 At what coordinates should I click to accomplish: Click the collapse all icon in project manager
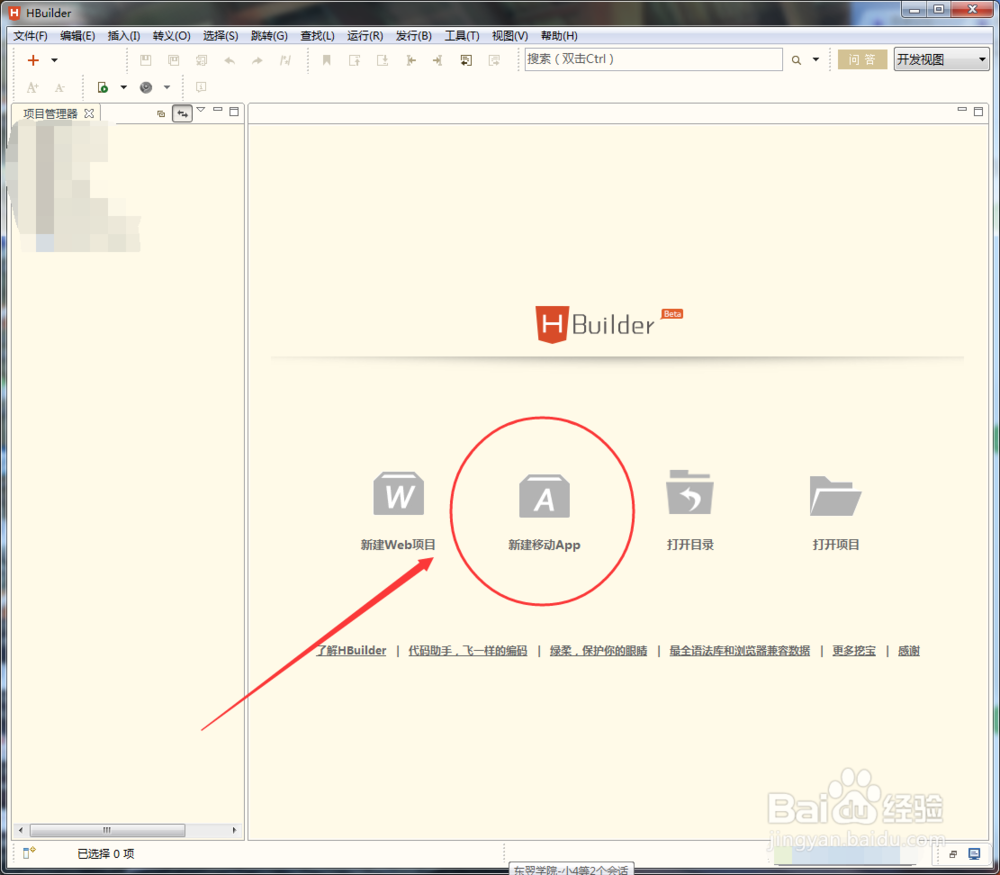[161, 114]
